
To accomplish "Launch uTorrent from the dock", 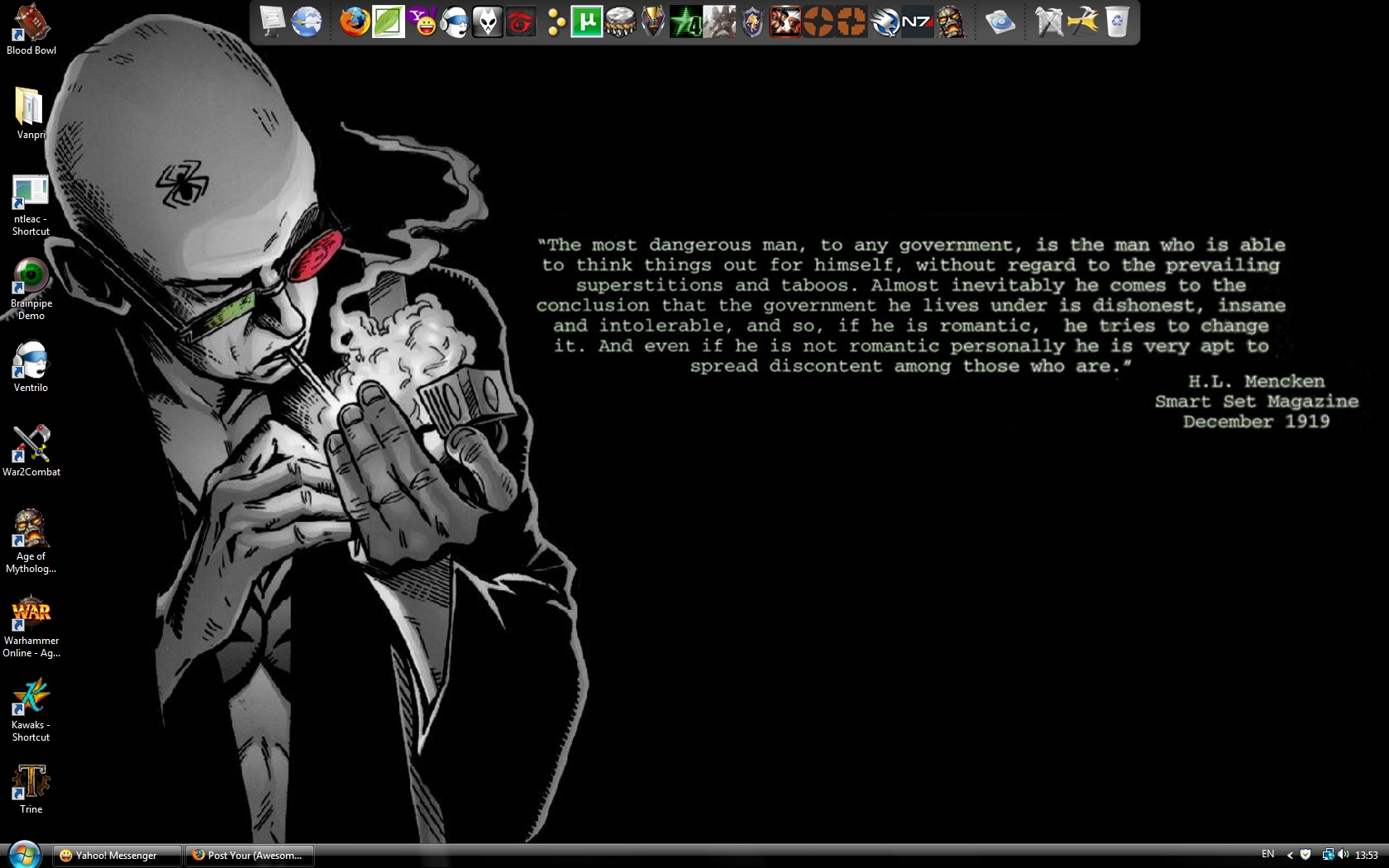I will (587, 21).
